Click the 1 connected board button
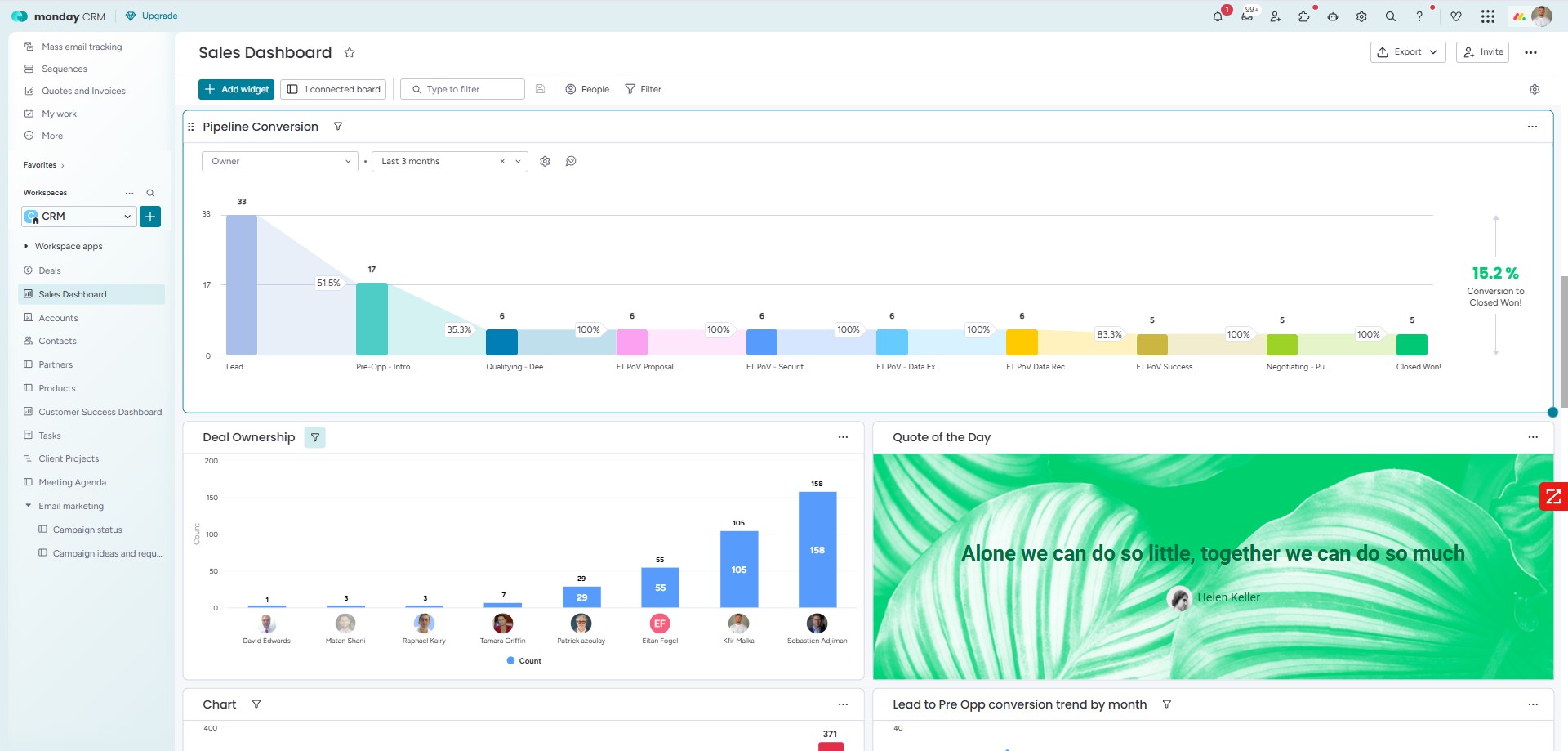1568x751 pixels. (x=333, y=89)
